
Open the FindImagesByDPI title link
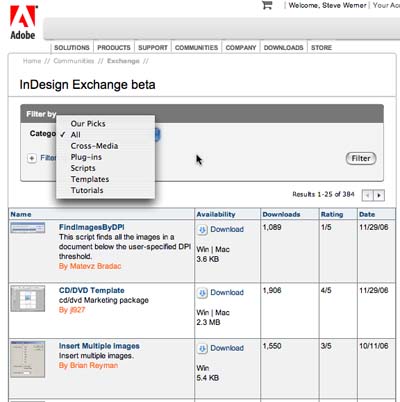click(92, 227)
